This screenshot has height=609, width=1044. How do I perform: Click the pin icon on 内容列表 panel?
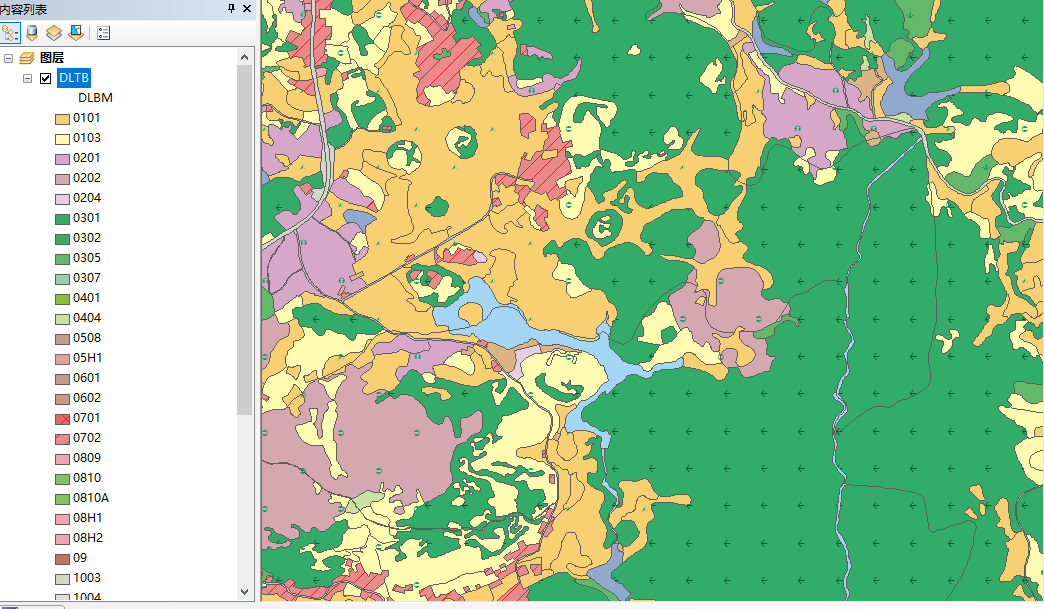229,8
